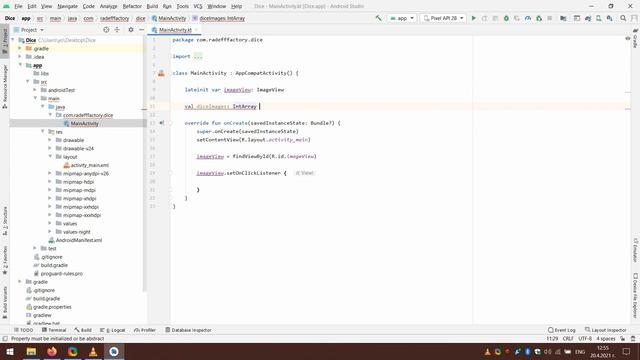Click Attach Debugger to Android Process icon
Viewport: 640px width, 360px height.
539,18
